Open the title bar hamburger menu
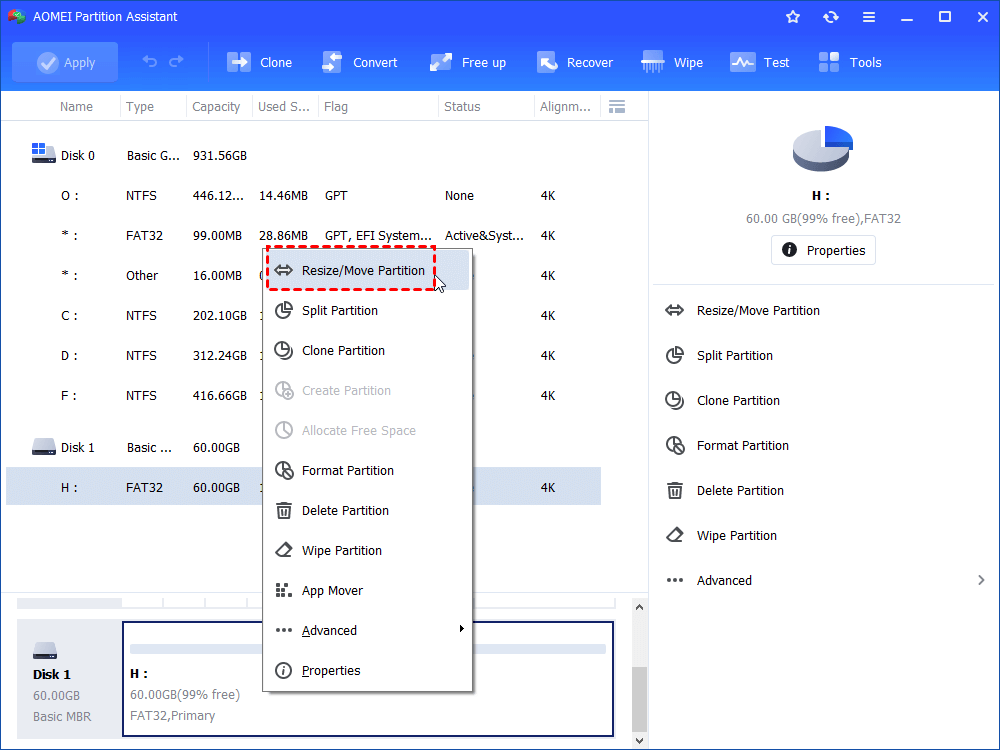The height and width of the screenshot is (750, 1000). click(868, 17)
